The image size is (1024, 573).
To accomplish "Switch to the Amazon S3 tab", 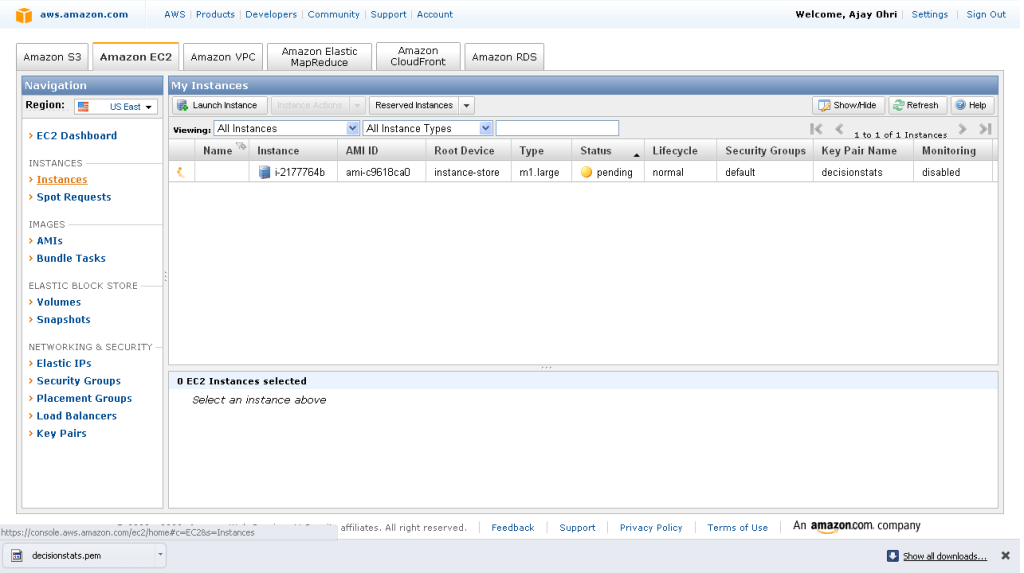I will coord(52,57).
